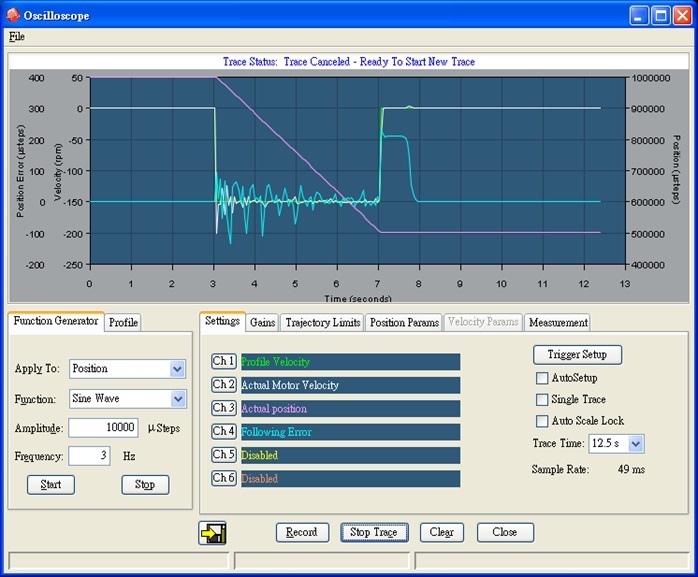Click the Sample Rate value 49 ms
The height and width of the screenshot is (577, 698).
631,469
